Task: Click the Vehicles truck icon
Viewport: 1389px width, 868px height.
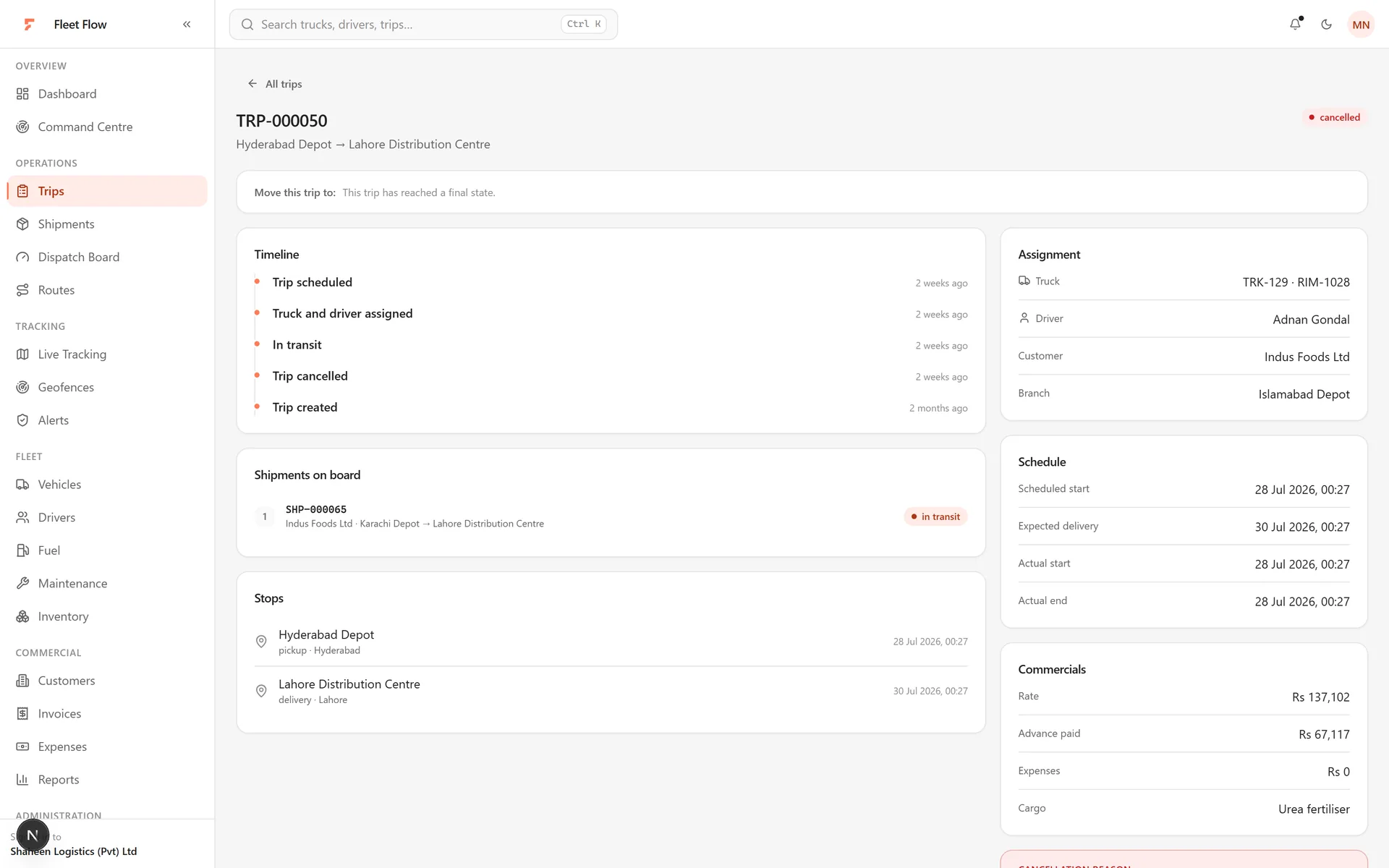Action: tap(23, 485)
